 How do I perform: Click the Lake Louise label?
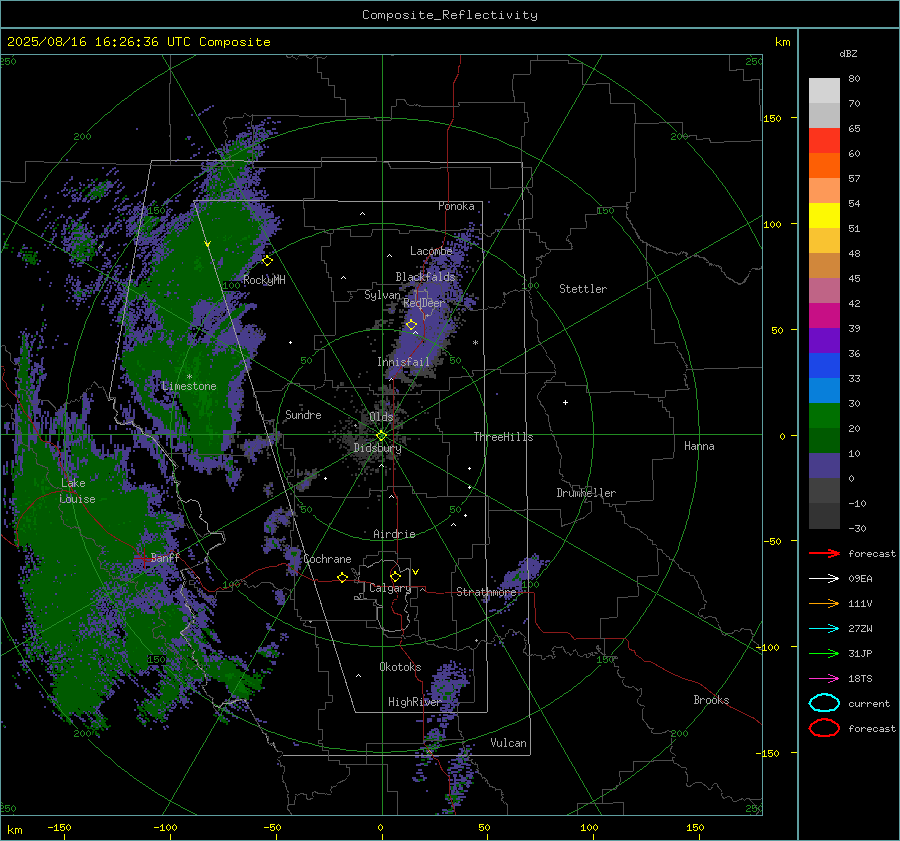pos(77,491)
